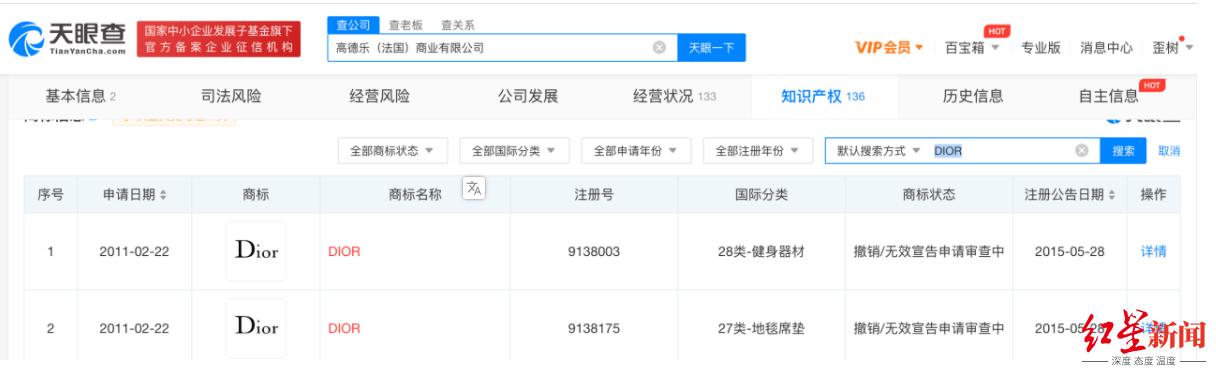Image resolution: width=1216 pixels, height=377 pixels.
Task: Click the TianYanCha logo
Action: [66, 40]
